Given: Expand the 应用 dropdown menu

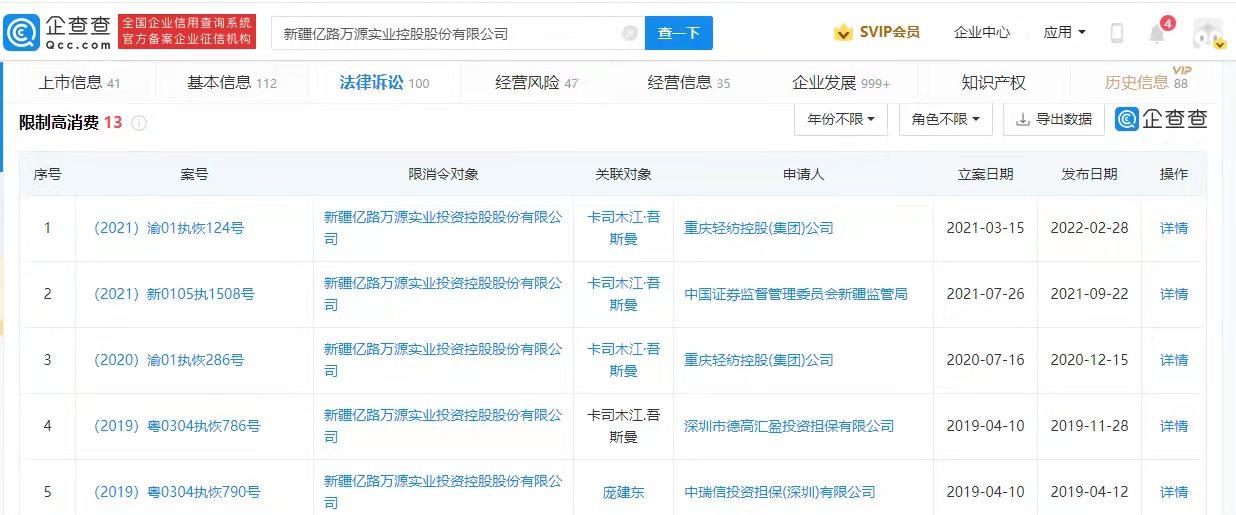Looking at the screenshot, I should coord(1064,32).
